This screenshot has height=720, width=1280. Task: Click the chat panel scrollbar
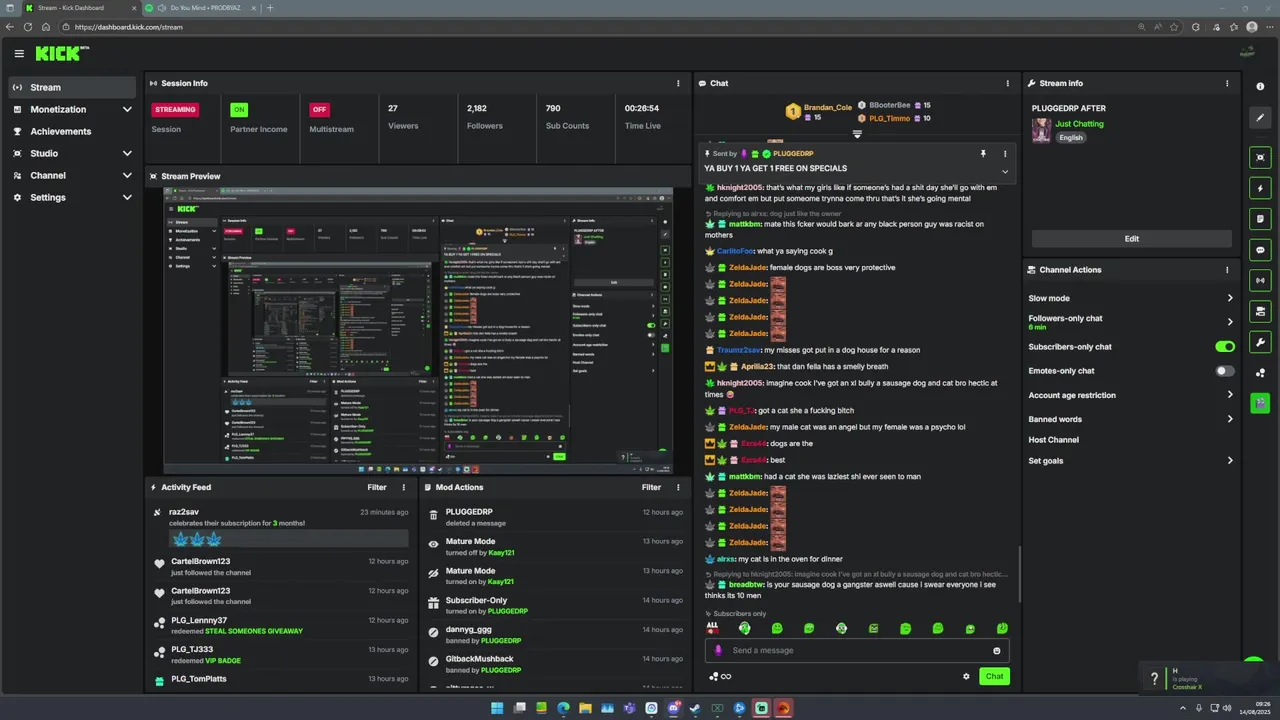(x=1019, y=575)
